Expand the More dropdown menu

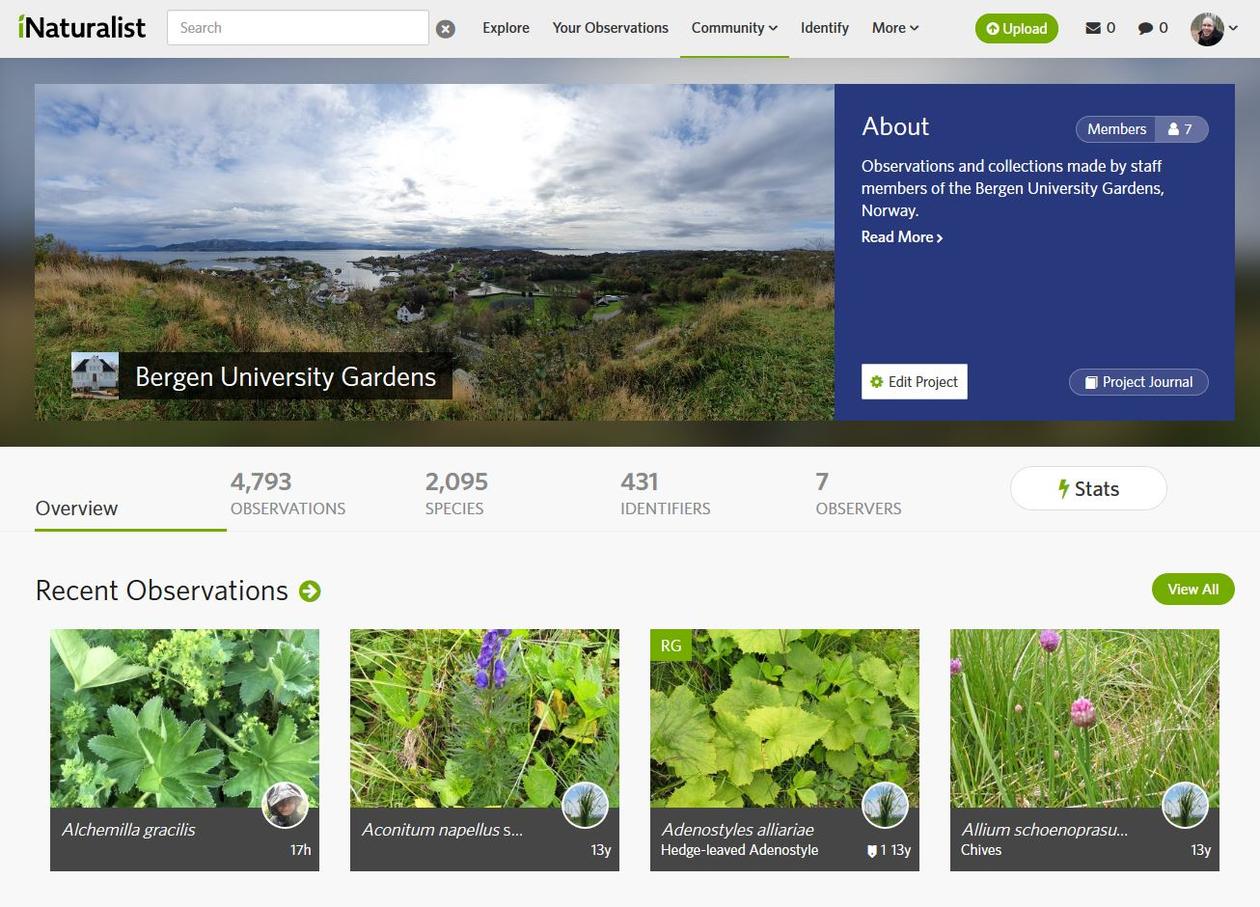pos(894,28)
